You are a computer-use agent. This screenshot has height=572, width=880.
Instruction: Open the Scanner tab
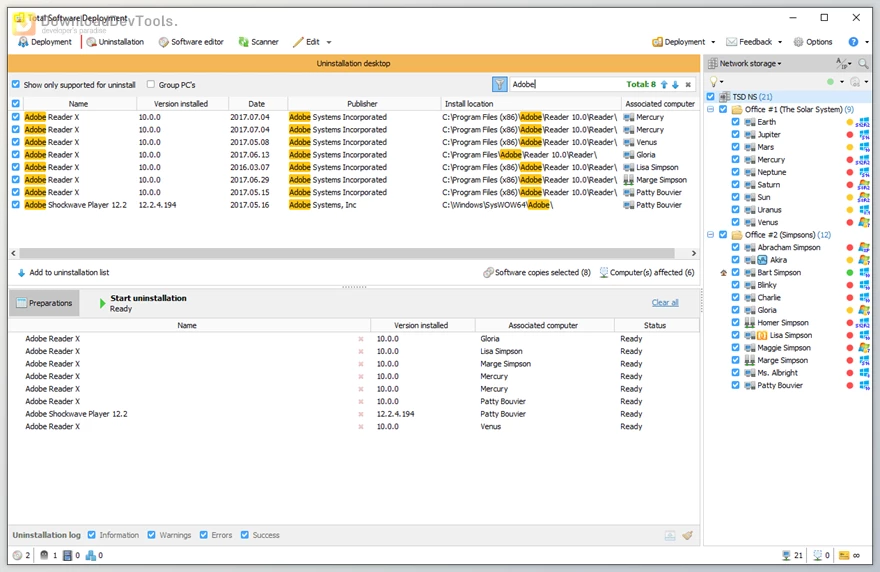pos(258,42)
